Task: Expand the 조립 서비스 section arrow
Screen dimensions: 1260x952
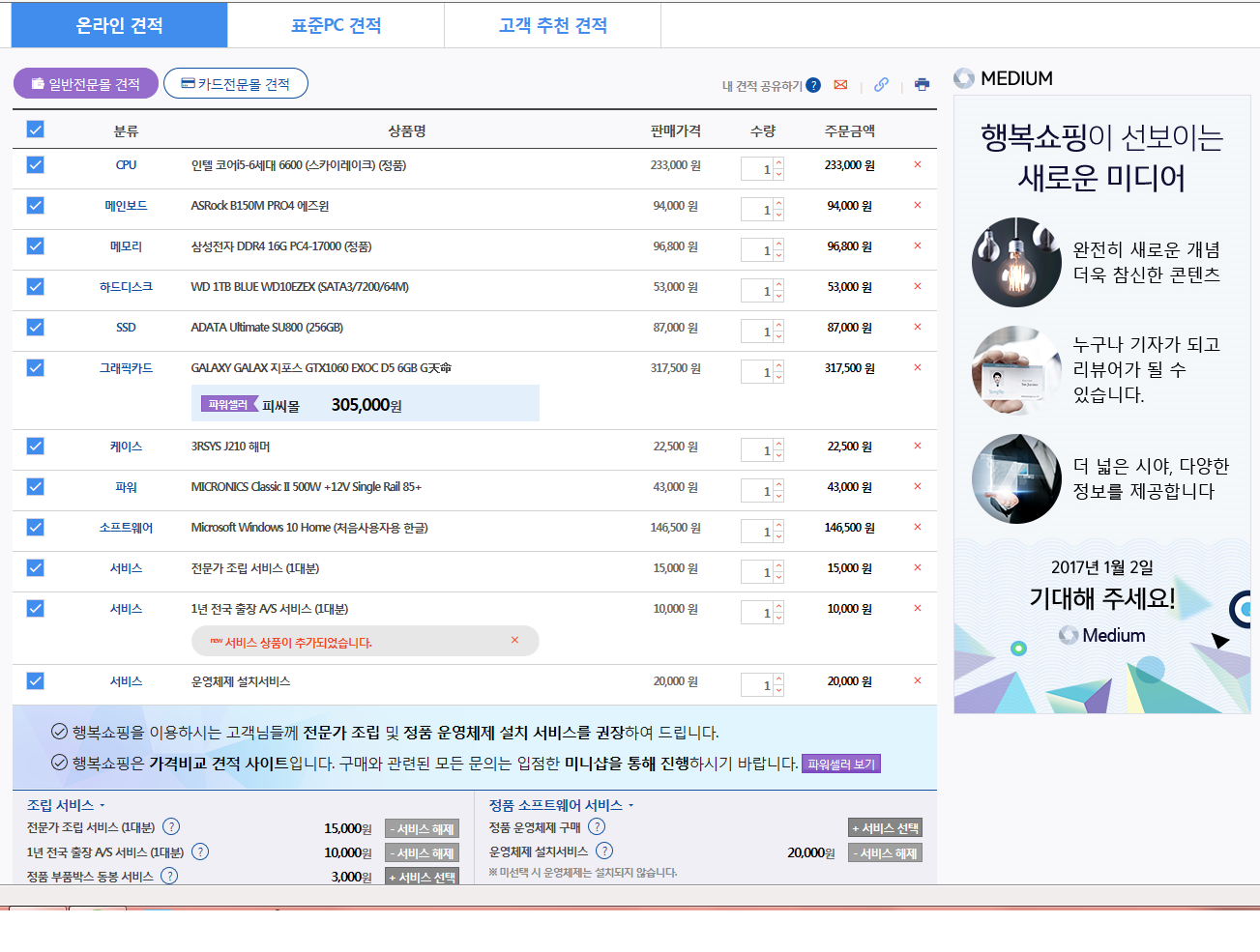Action: [103, 806]
